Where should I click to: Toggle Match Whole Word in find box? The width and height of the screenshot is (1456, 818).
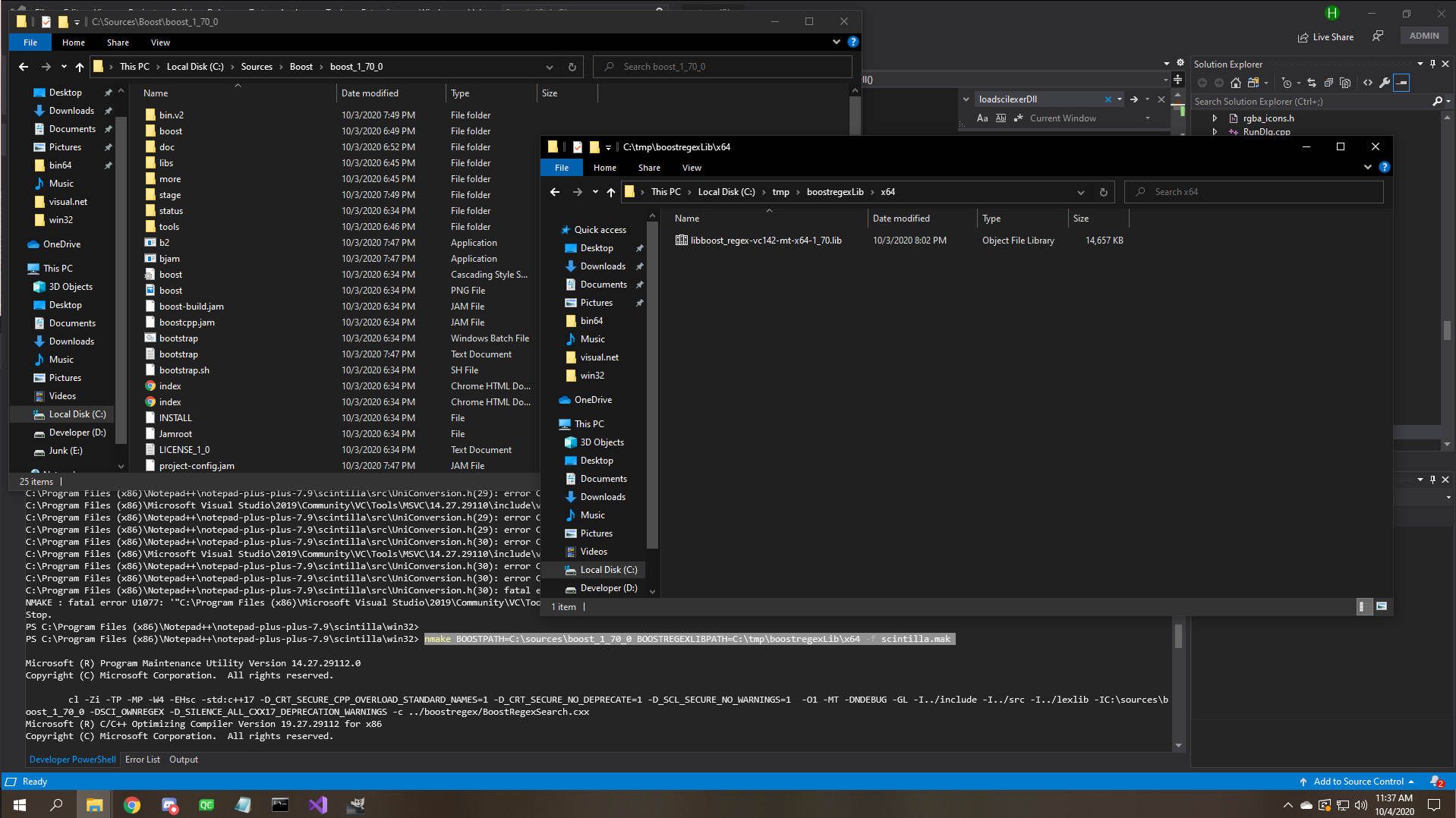pyautogui.click(x=1001, y=118)
